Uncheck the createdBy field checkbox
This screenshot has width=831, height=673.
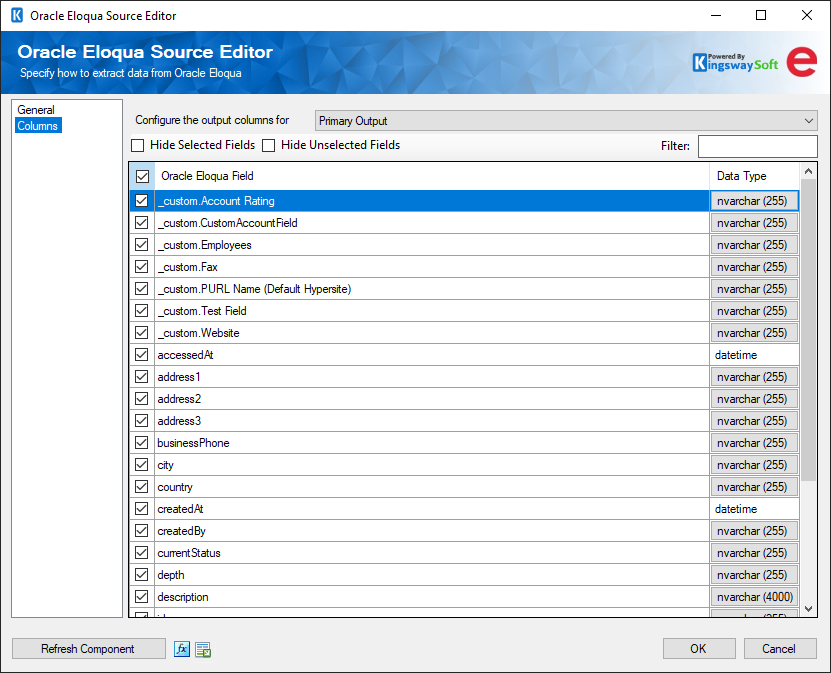point(142,531)
